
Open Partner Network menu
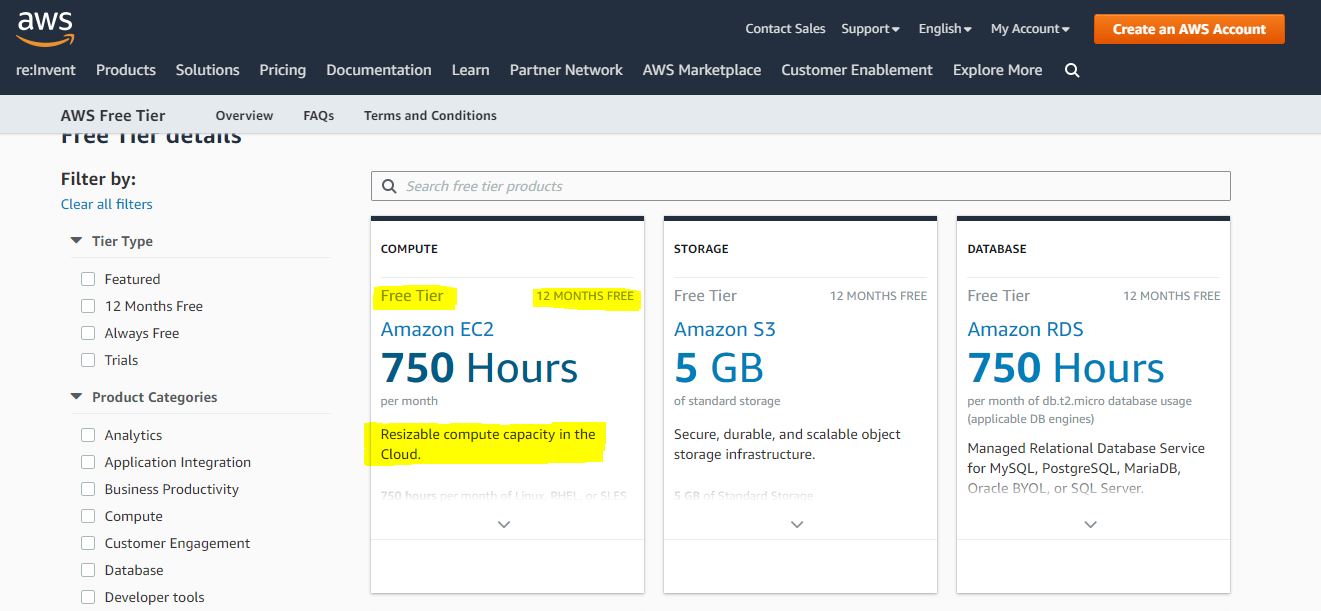[566, 70]
